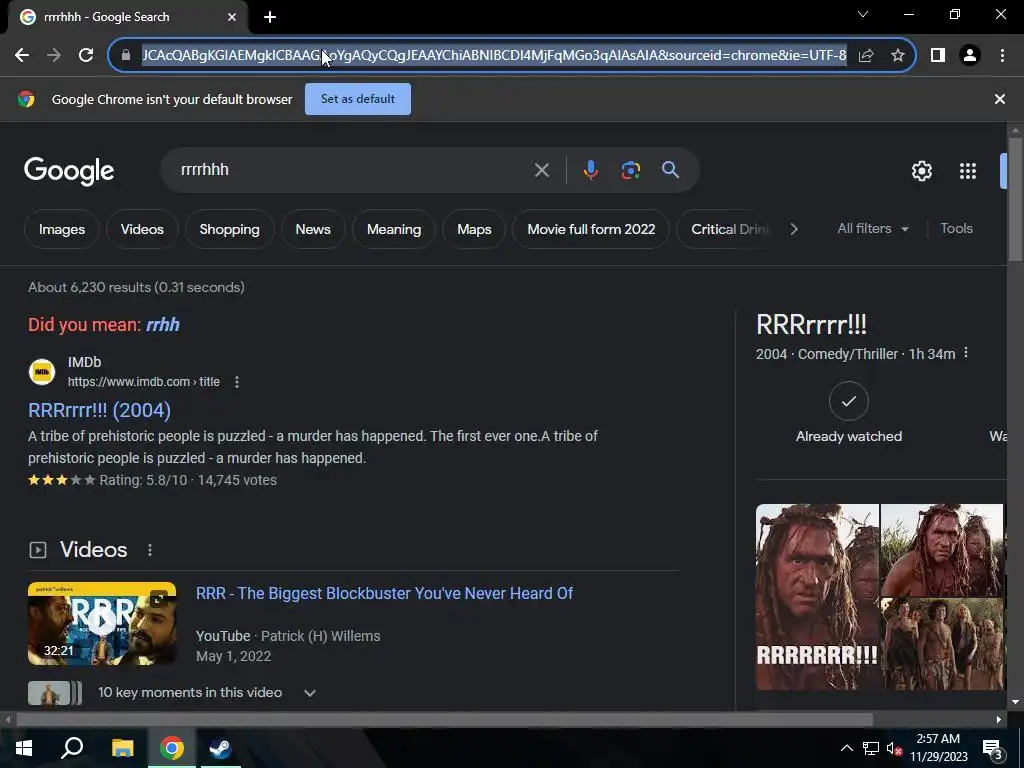1024x768 pixels.
Task: Open Google quick settings gear
Action: coord(921,171)
